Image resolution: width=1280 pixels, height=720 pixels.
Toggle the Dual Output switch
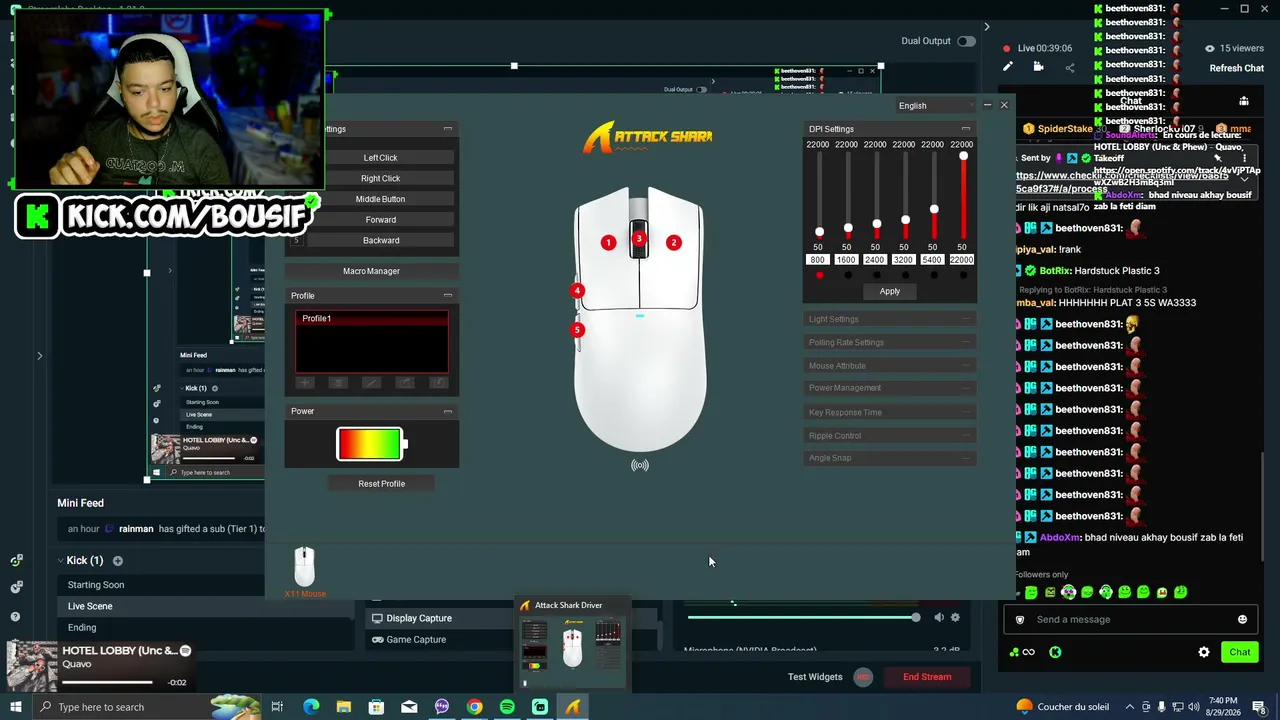click(x=966, y=41)
